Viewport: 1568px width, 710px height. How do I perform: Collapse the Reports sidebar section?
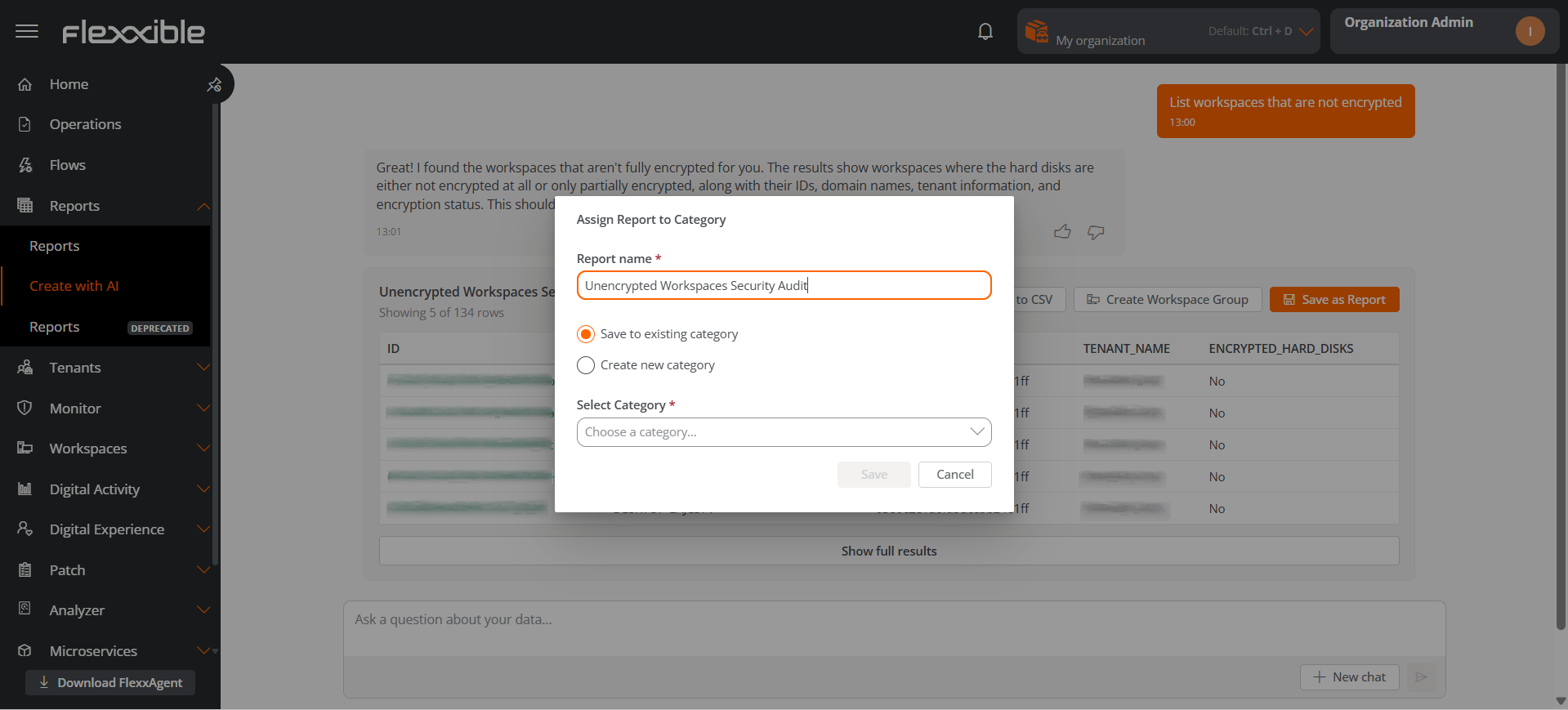click(203, 206)
